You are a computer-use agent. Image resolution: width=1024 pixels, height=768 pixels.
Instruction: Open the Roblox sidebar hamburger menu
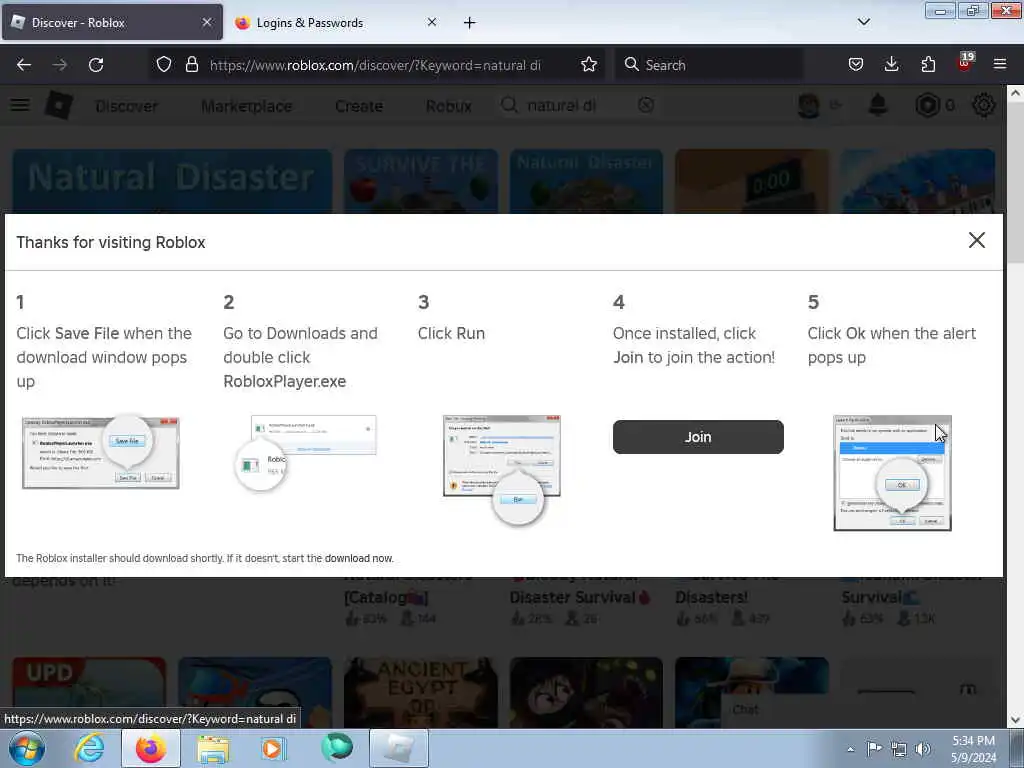tap(20, 105)
